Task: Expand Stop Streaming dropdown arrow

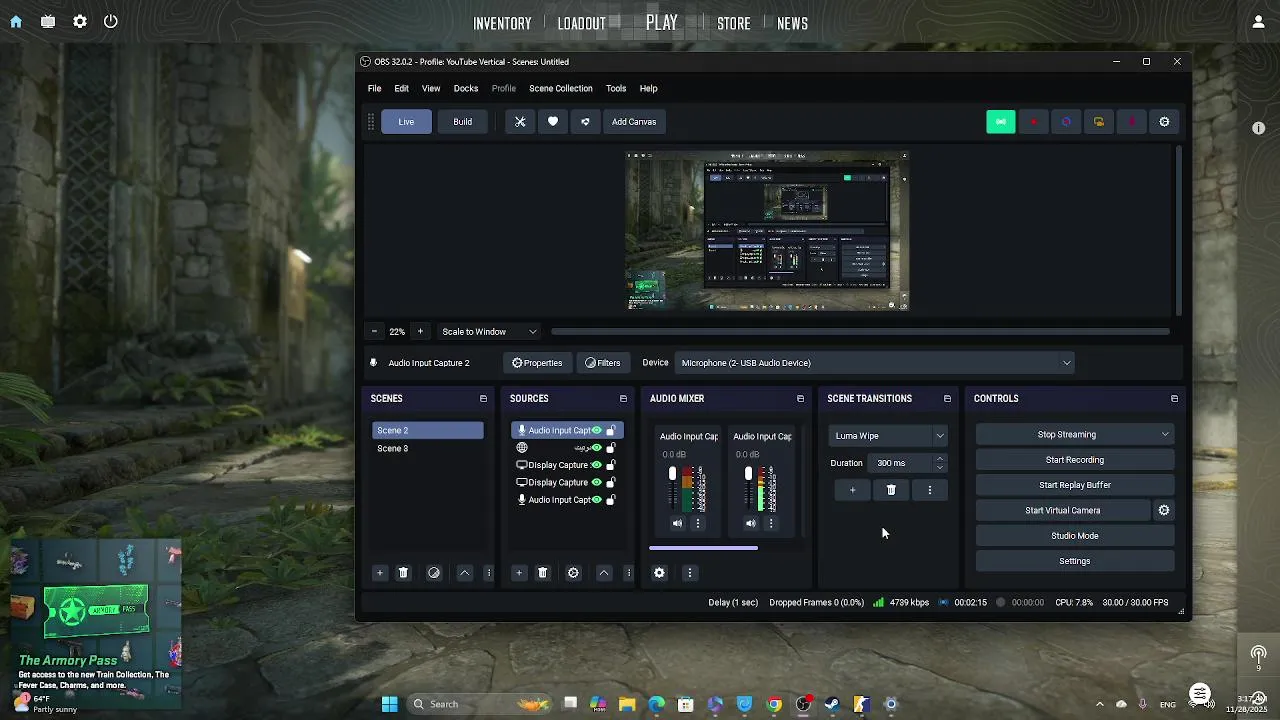Action: coord(1165,435)
